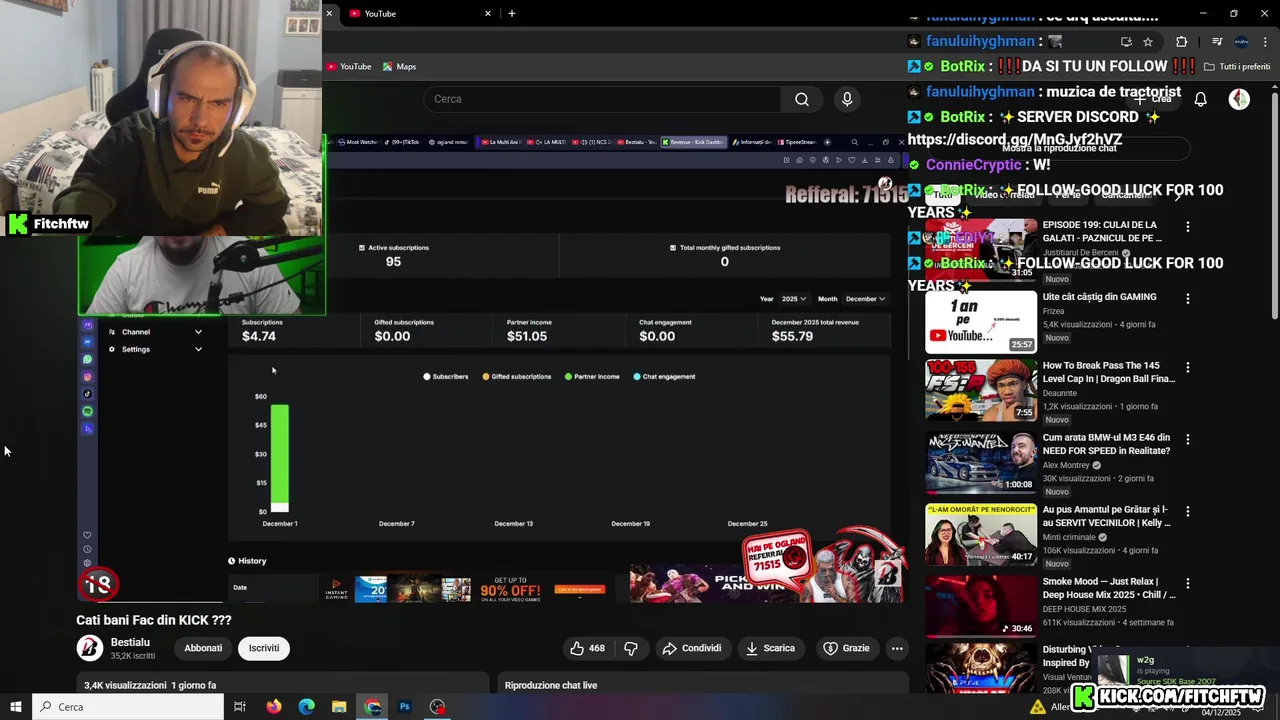
Task: Open Need For Speed BMW M3 thumbnail
Action: click(x=981, y=462)
